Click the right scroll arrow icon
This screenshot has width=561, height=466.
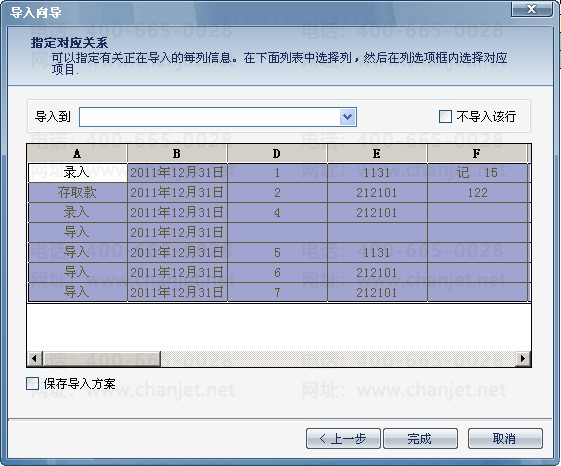point(523,358)
